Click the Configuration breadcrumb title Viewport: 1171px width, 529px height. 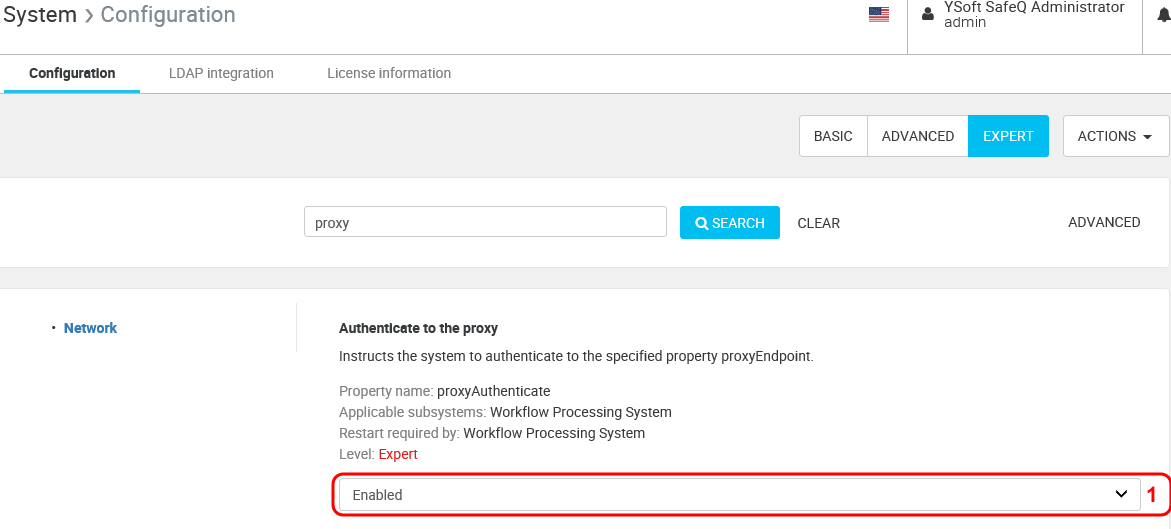168,15
